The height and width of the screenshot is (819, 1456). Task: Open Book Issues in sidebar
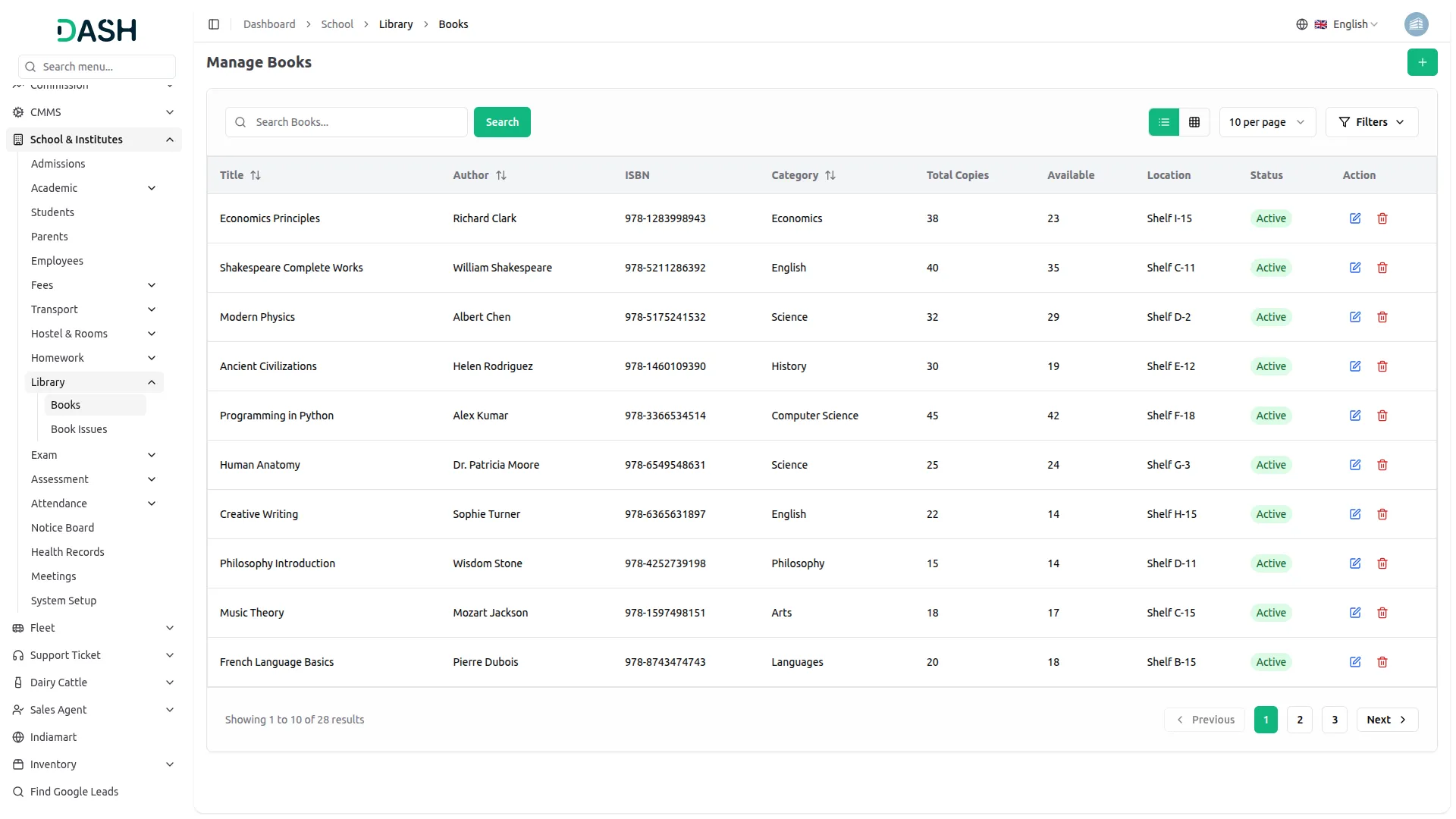point(79,429)
